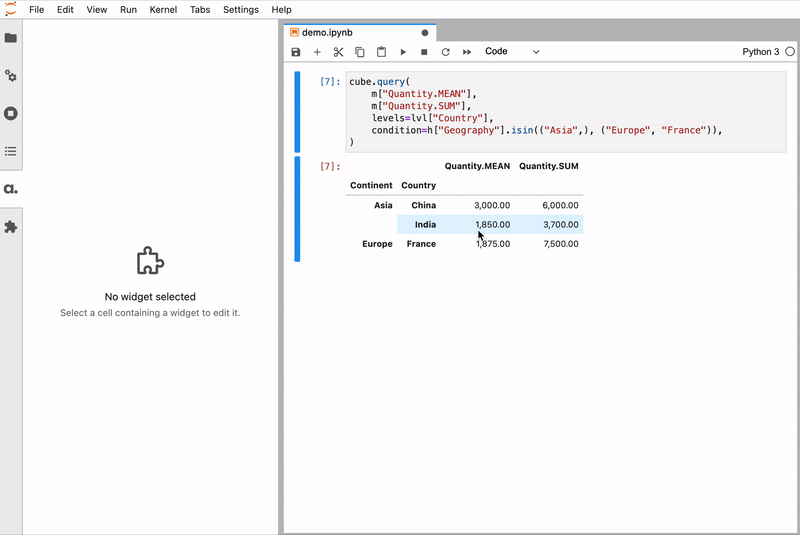Image resolution: width=800 pixels, height=535 pixels.
Task: Click the Python 3 kernel name
Action: [760, 52]
